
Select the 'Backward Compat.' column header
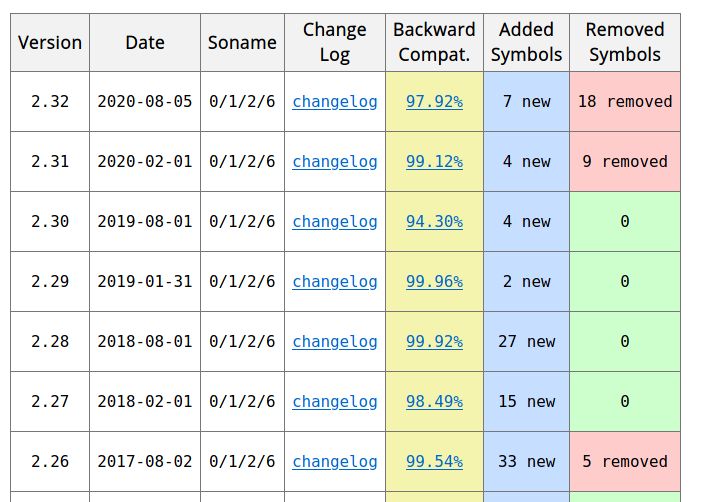tap(434, 42)
